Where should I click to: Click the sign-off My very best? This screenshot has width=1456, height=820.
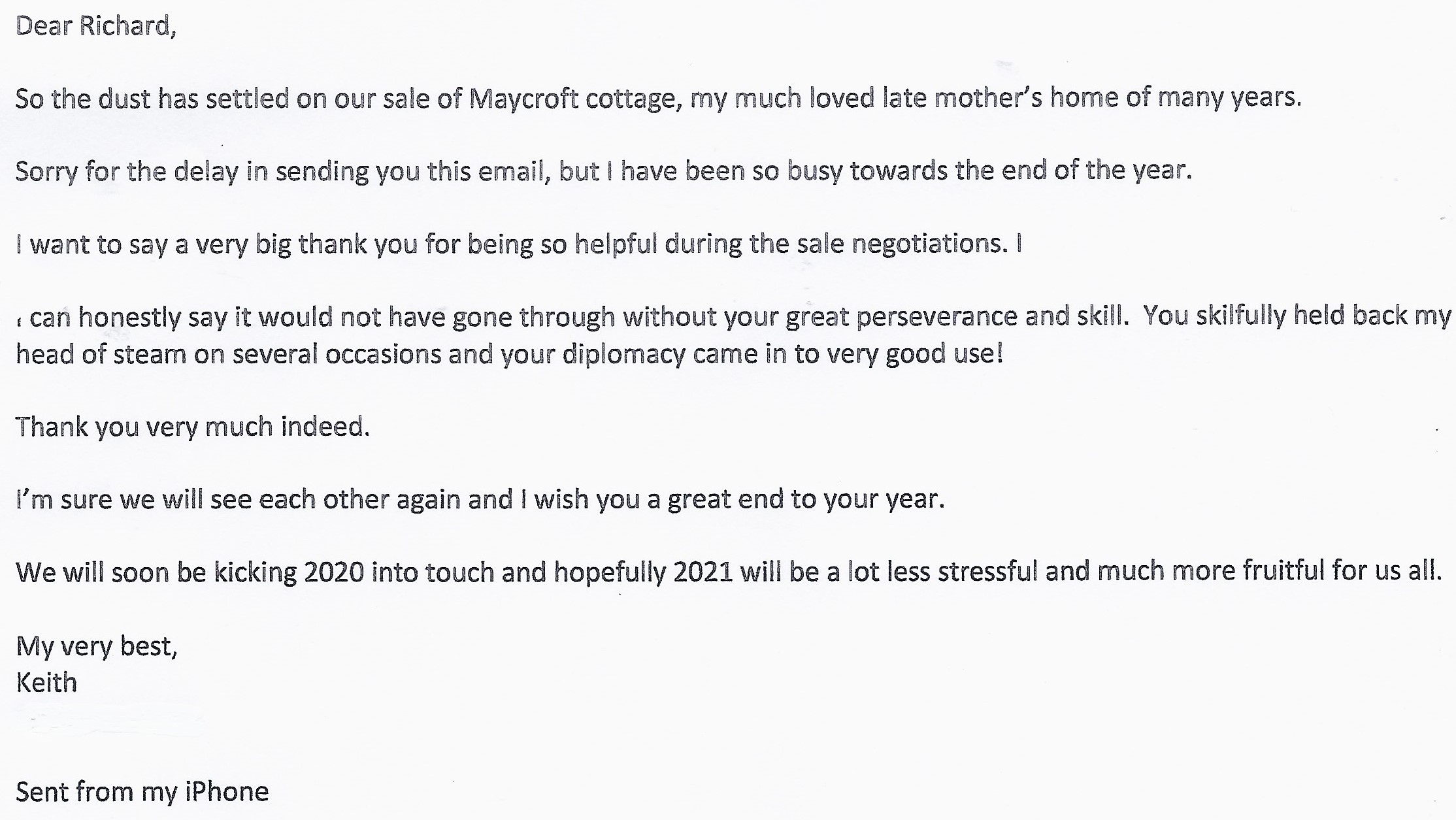(x=96, y=646)
